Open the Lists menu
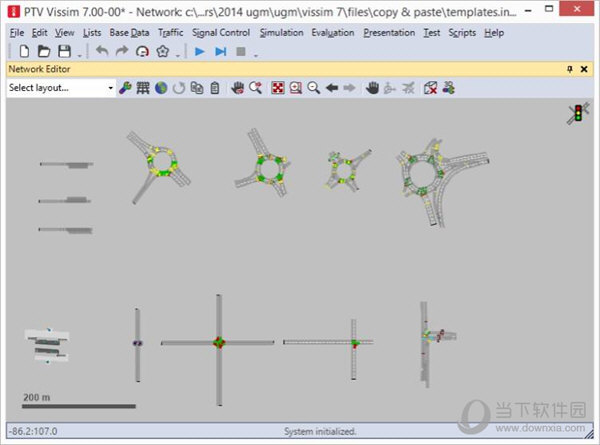This screenshot has width=600, height=445. tap(92, 33)
